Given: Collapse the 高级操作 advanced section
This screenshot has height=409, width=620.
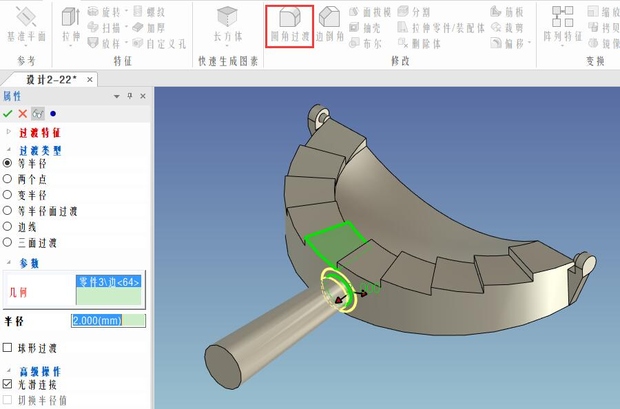Looking at the screenshot, I should 9,371.
